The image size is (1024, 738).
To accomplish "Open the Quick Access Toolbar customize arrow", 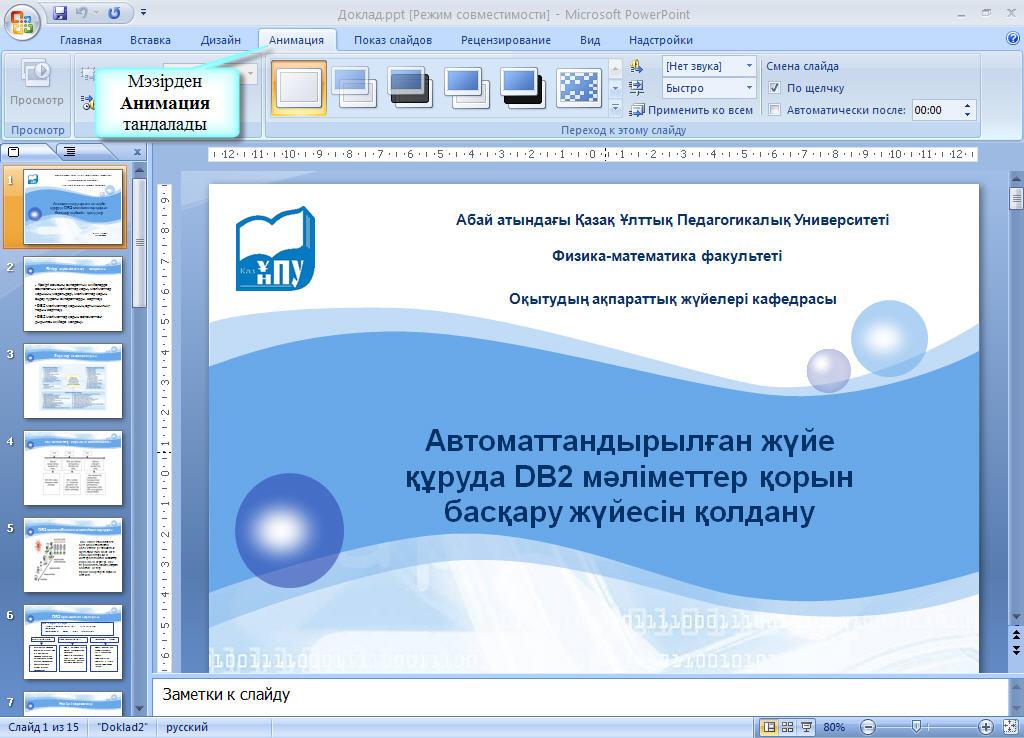I will [144, 13].
